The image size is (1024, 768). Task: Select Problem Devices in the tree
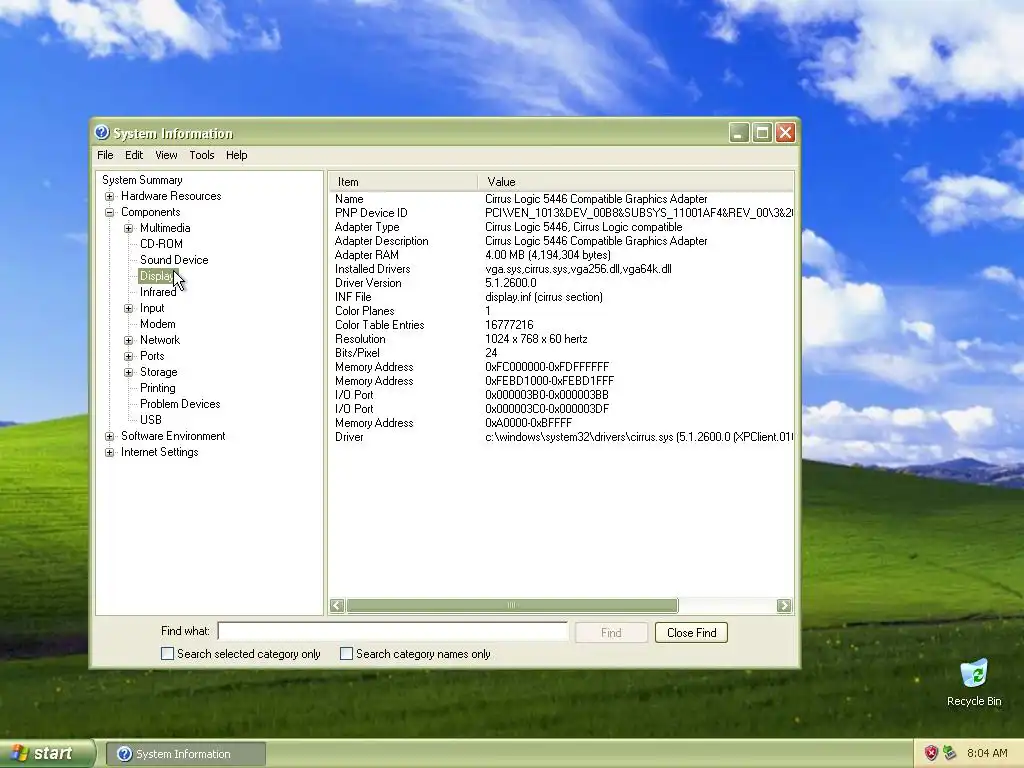click(x=180, y=404)
